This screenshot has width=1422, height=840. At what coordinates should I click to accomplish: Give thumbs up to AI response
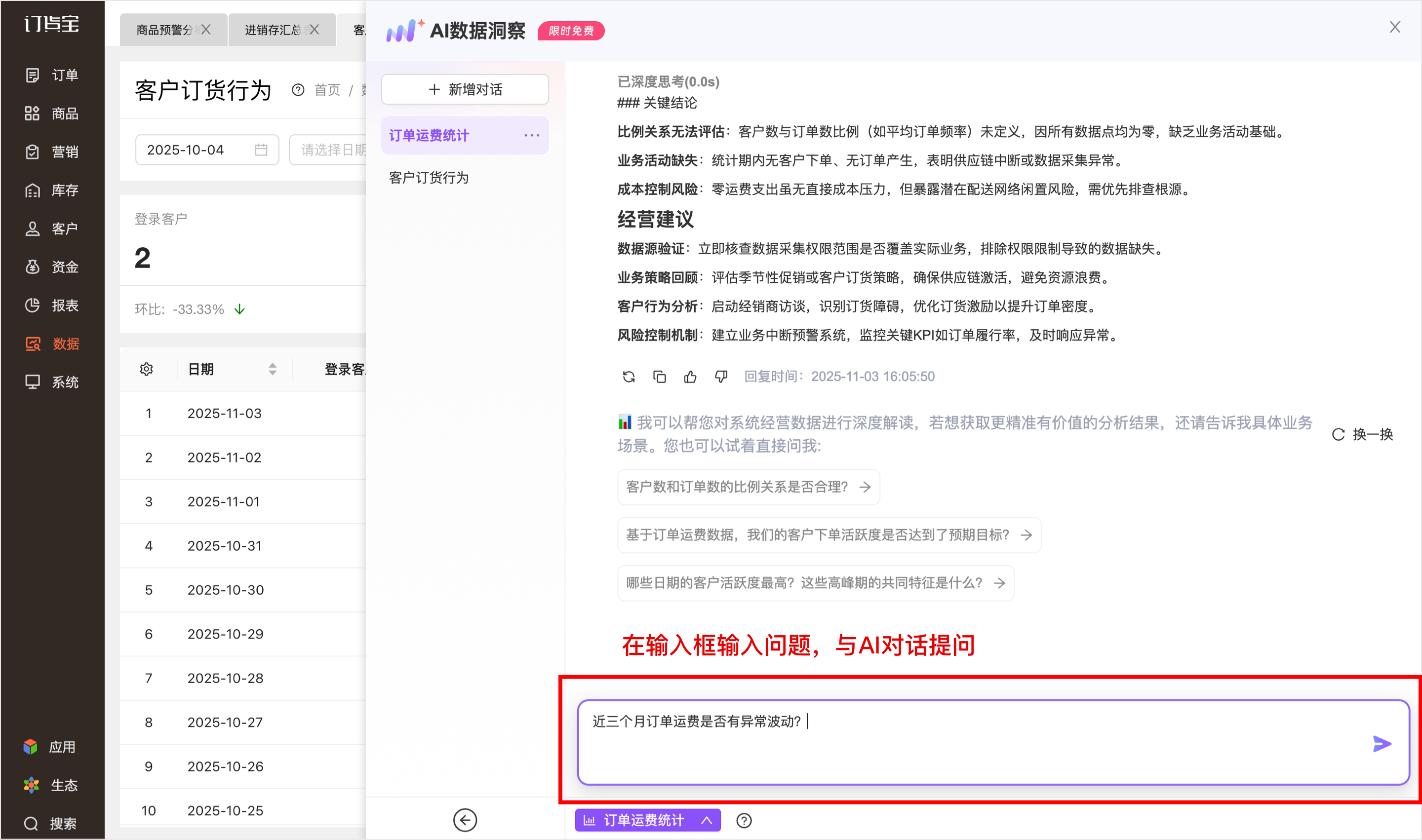tap(690, 377)
